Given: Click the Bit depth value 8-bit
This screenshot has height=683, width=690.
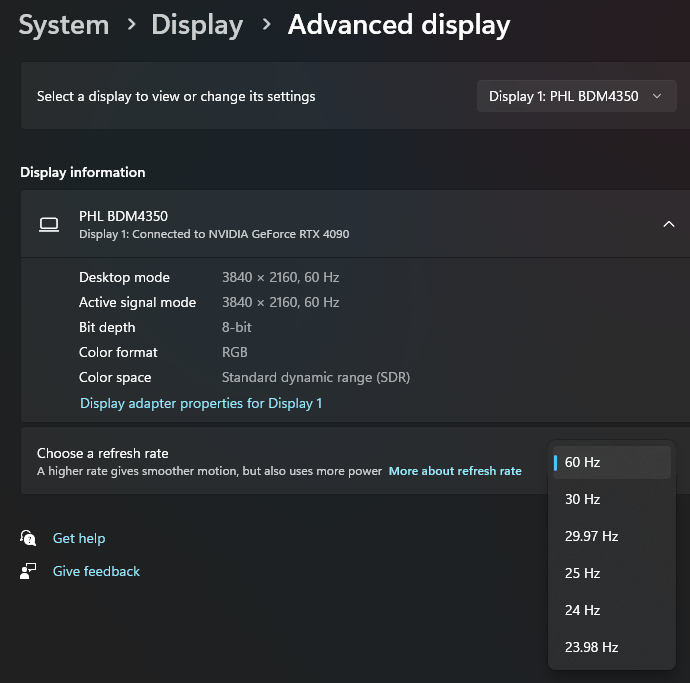Looking at the screenshot, I should 237,327.
